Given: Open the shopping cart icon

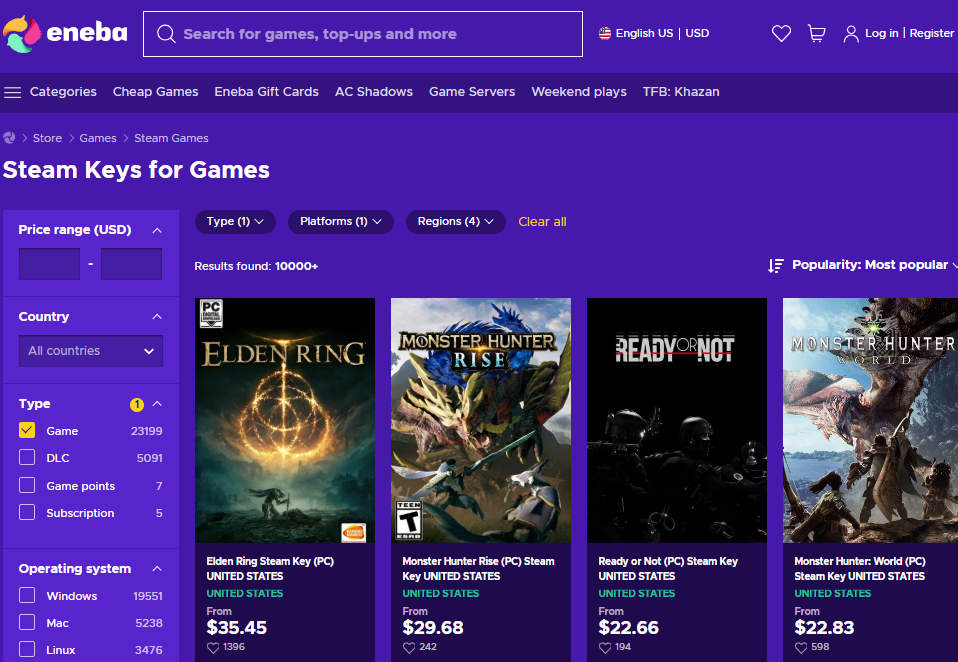Looking at the screenshot, I should point(817,34).
